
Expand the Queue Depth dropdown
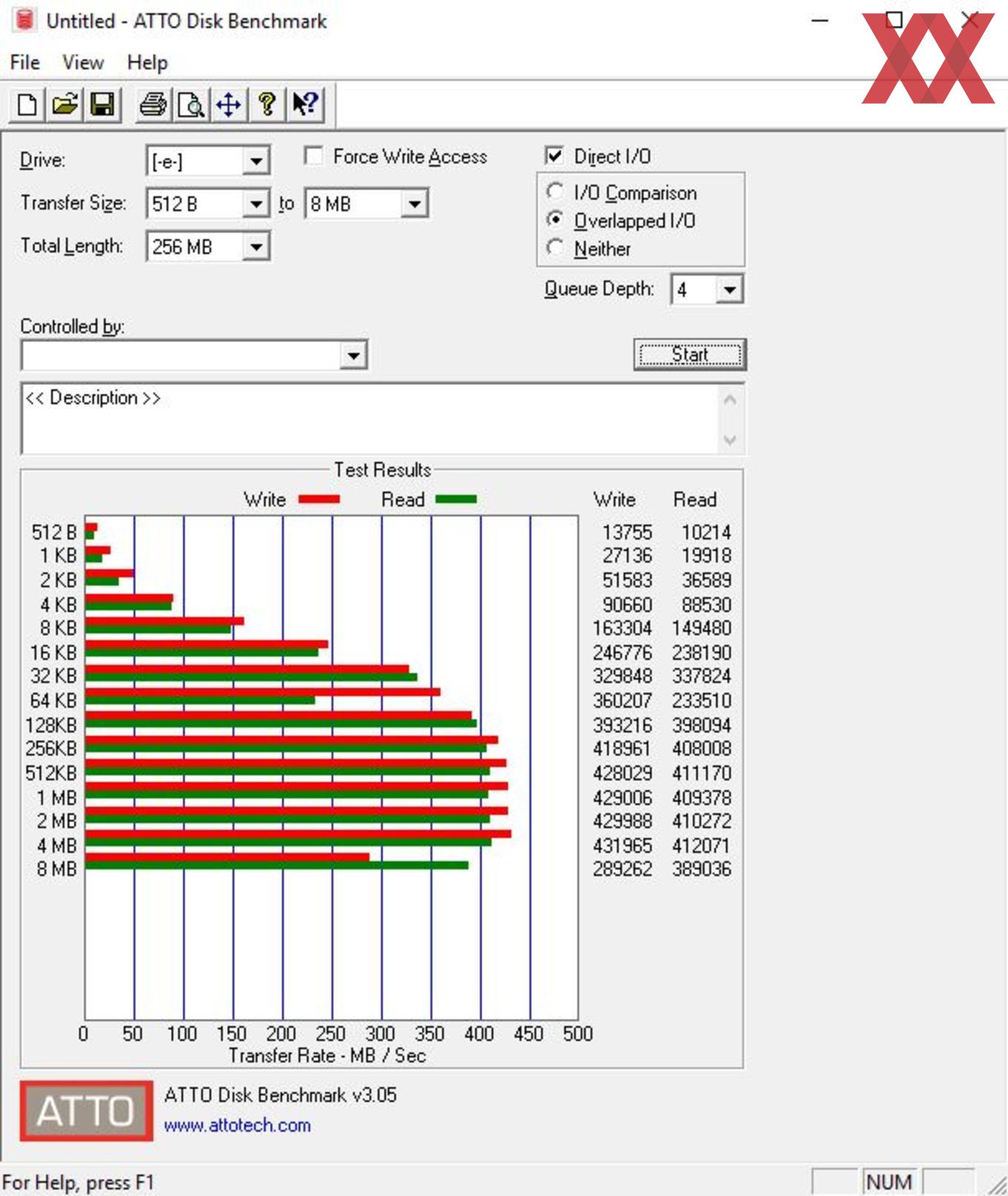[729, 289]
